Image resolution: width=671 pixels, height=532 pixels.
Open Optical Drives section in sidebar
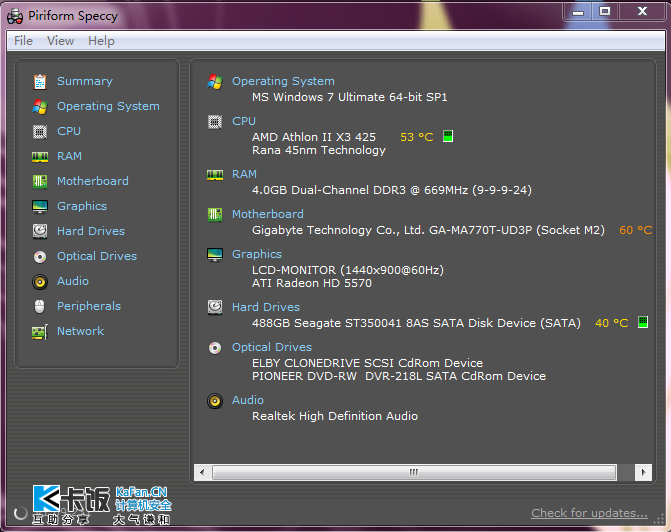tap(97, 256)
